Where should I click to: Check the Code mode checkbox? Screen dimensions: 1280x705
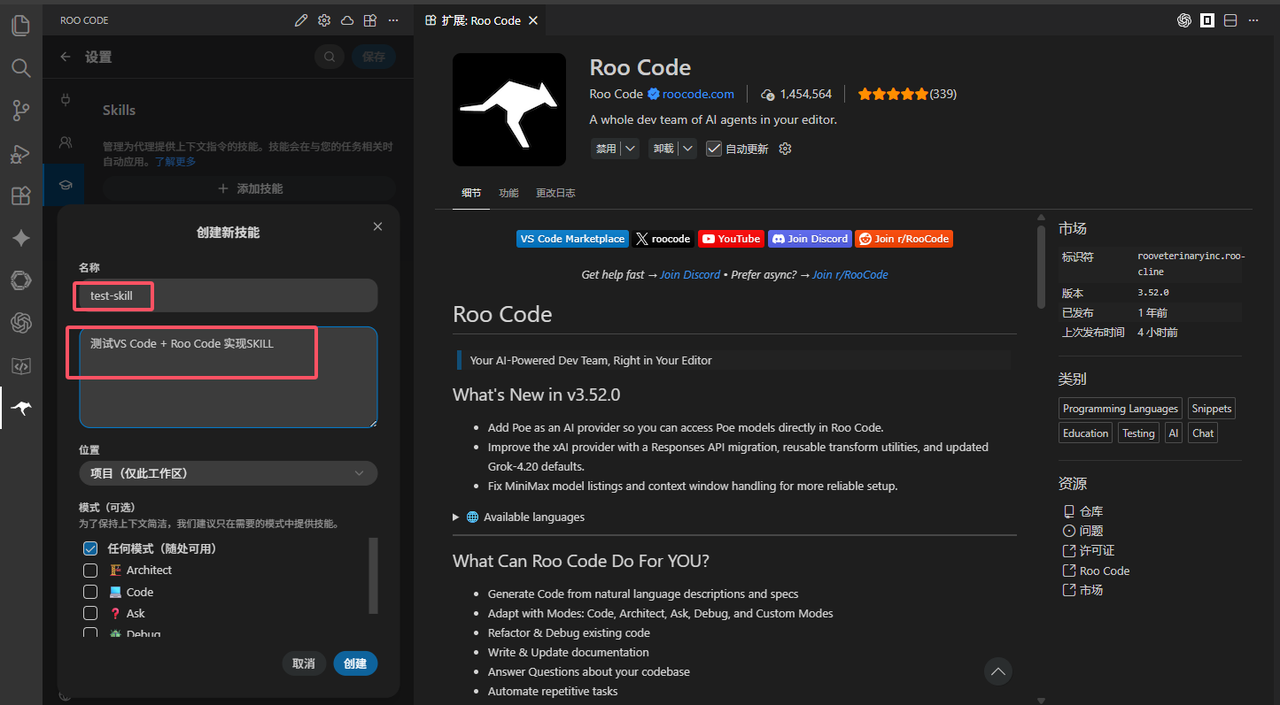(x=90, y=592)
